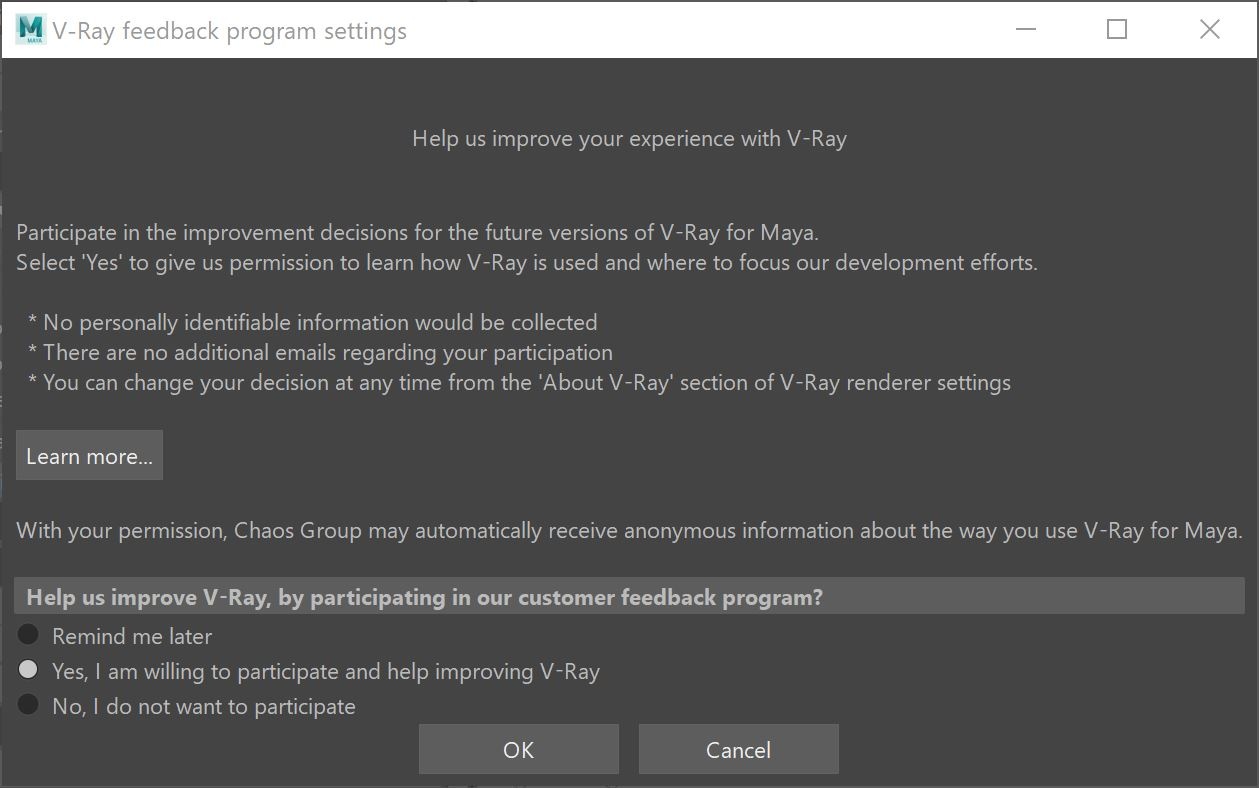Click the 'No, I do not want to participate' label
This screenshot has width=1259, height=788.
tap(204, 706)
